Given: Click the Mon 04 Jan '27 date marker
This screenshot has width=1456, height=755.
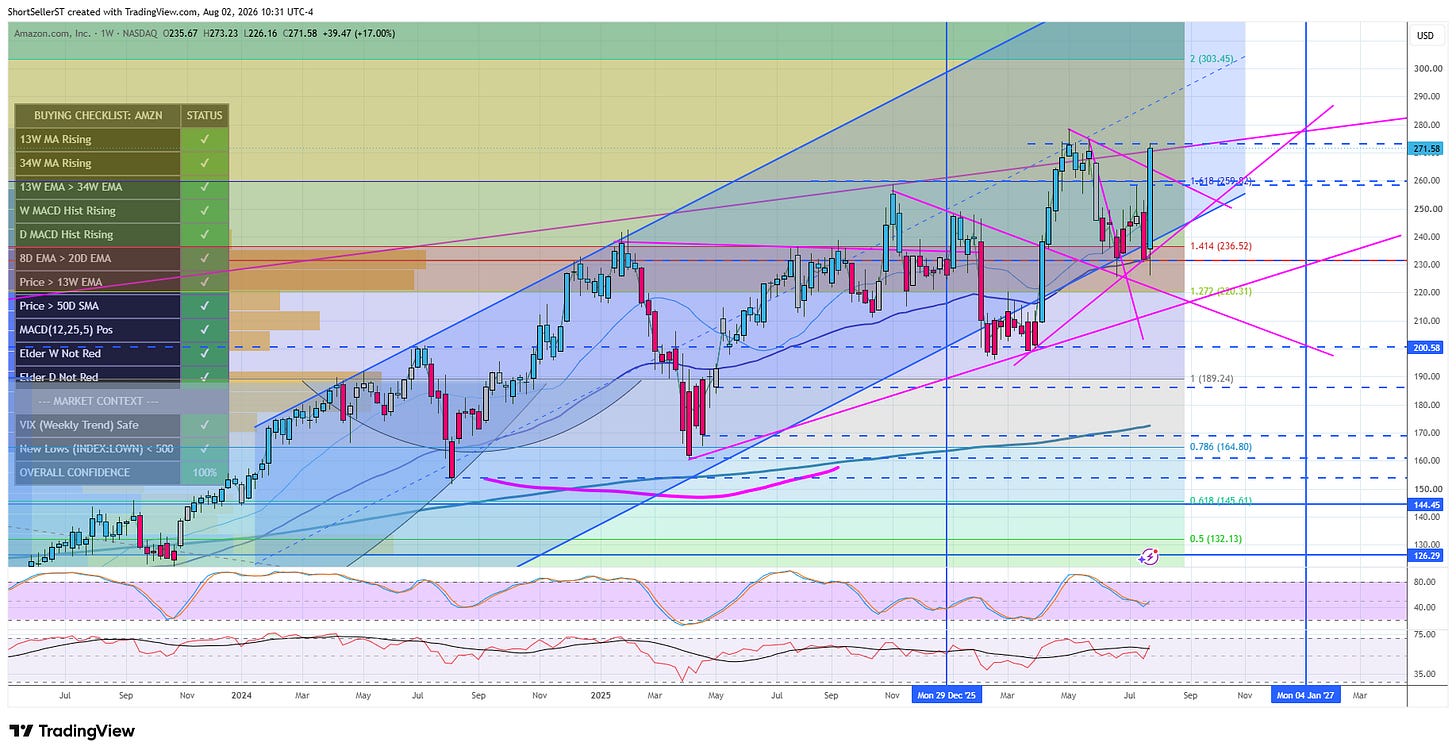Looking at the screenshot, I should pyautogui.click(x=1306, y=693).
